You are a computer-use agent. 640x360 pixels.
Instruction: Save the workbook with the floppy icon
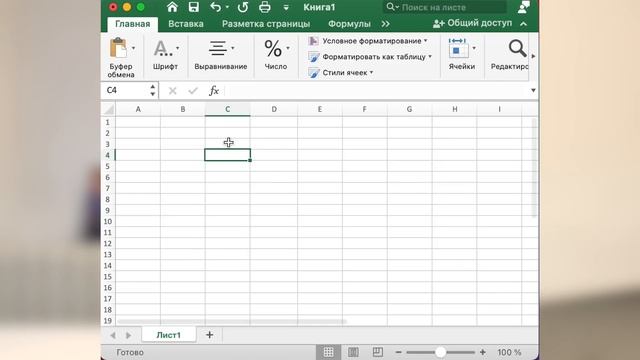(193, 7)
